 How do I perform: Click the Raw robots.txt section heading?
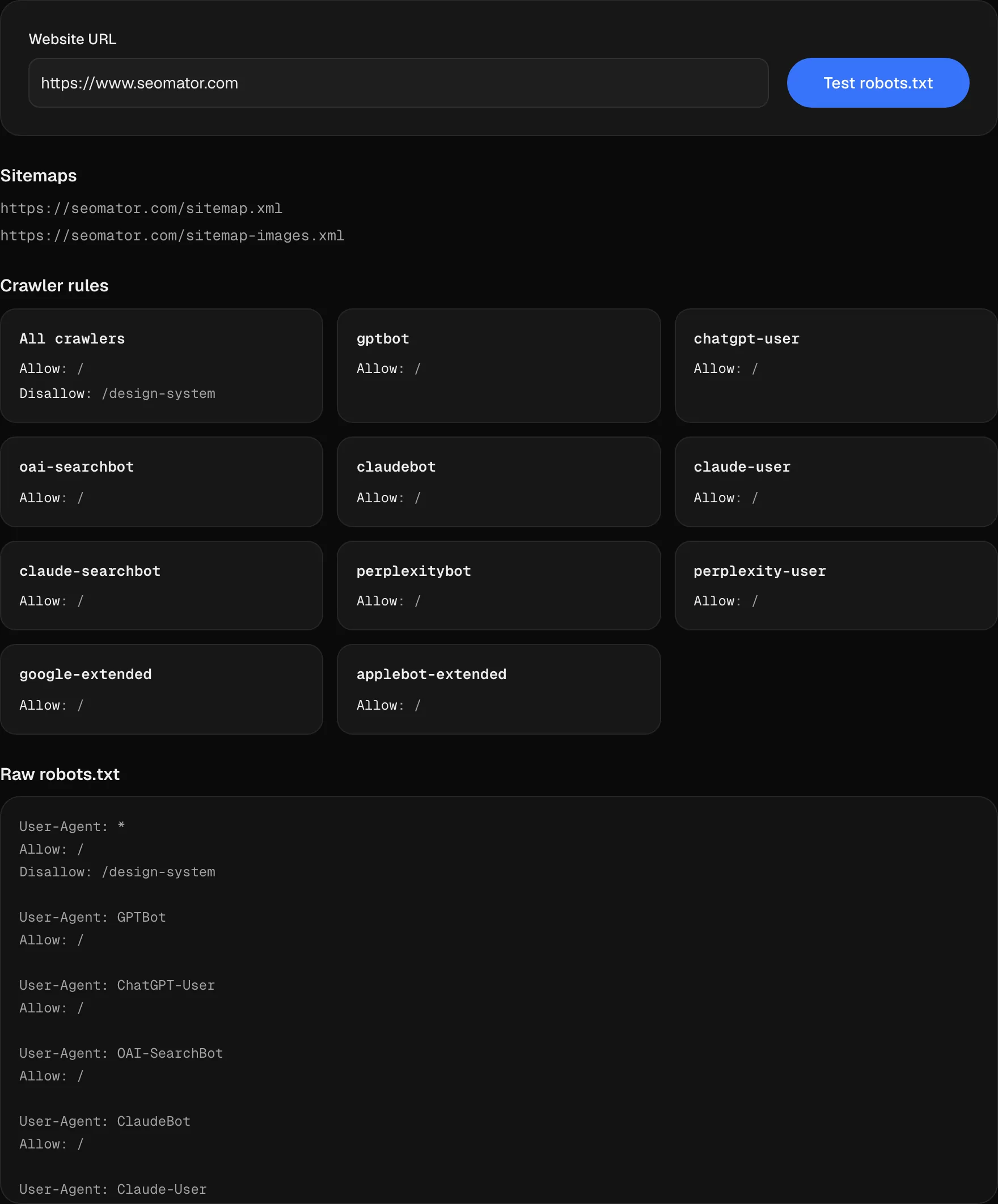coord(60,774)
